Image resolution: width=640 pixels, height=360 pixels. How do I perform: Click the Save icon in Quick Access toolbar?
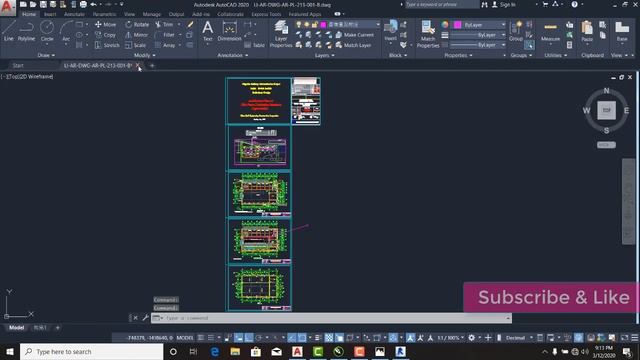[43, 4]
